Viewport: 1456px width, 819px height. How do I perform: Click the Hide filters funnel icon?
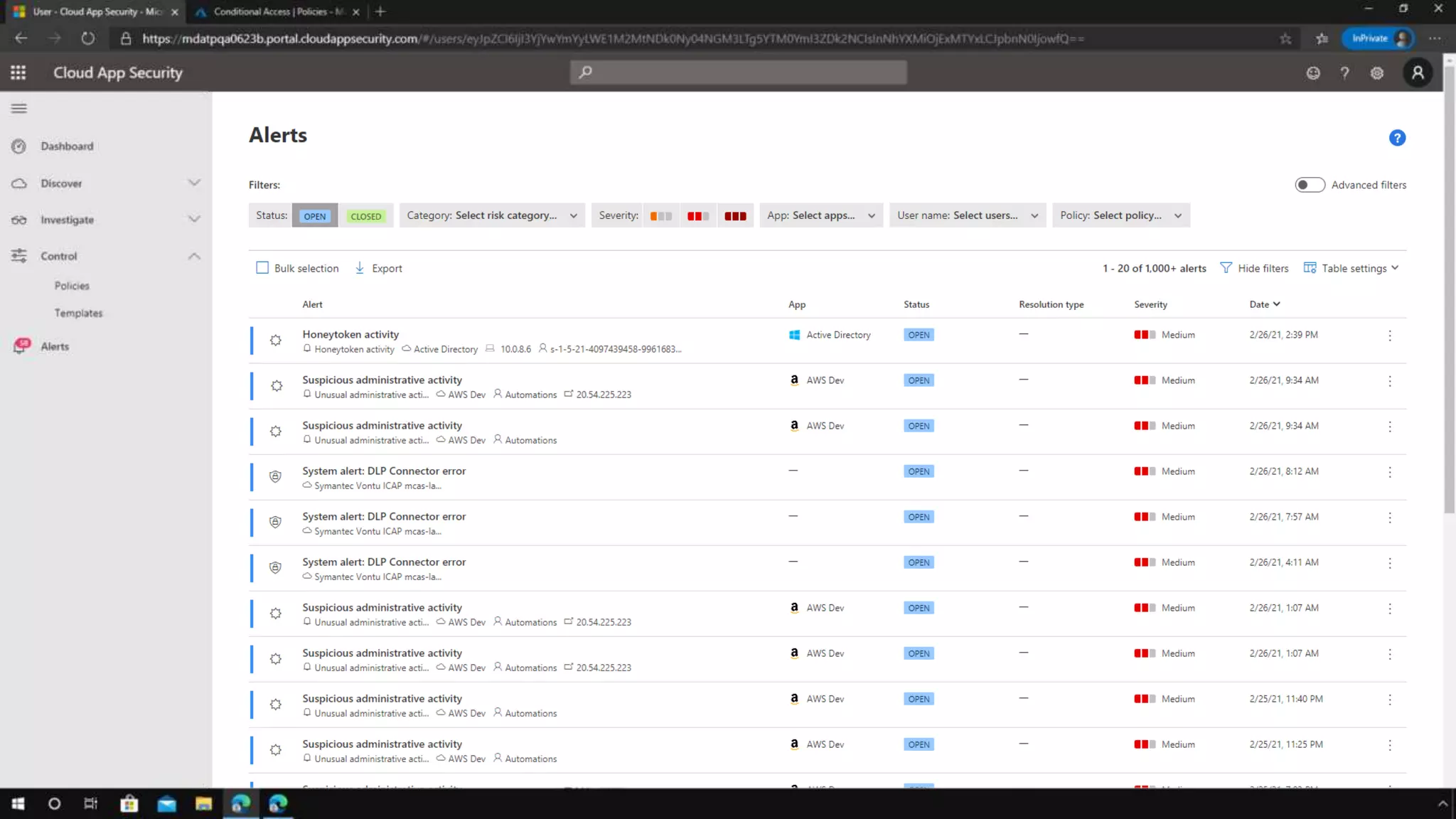[x=1226, y=268]
